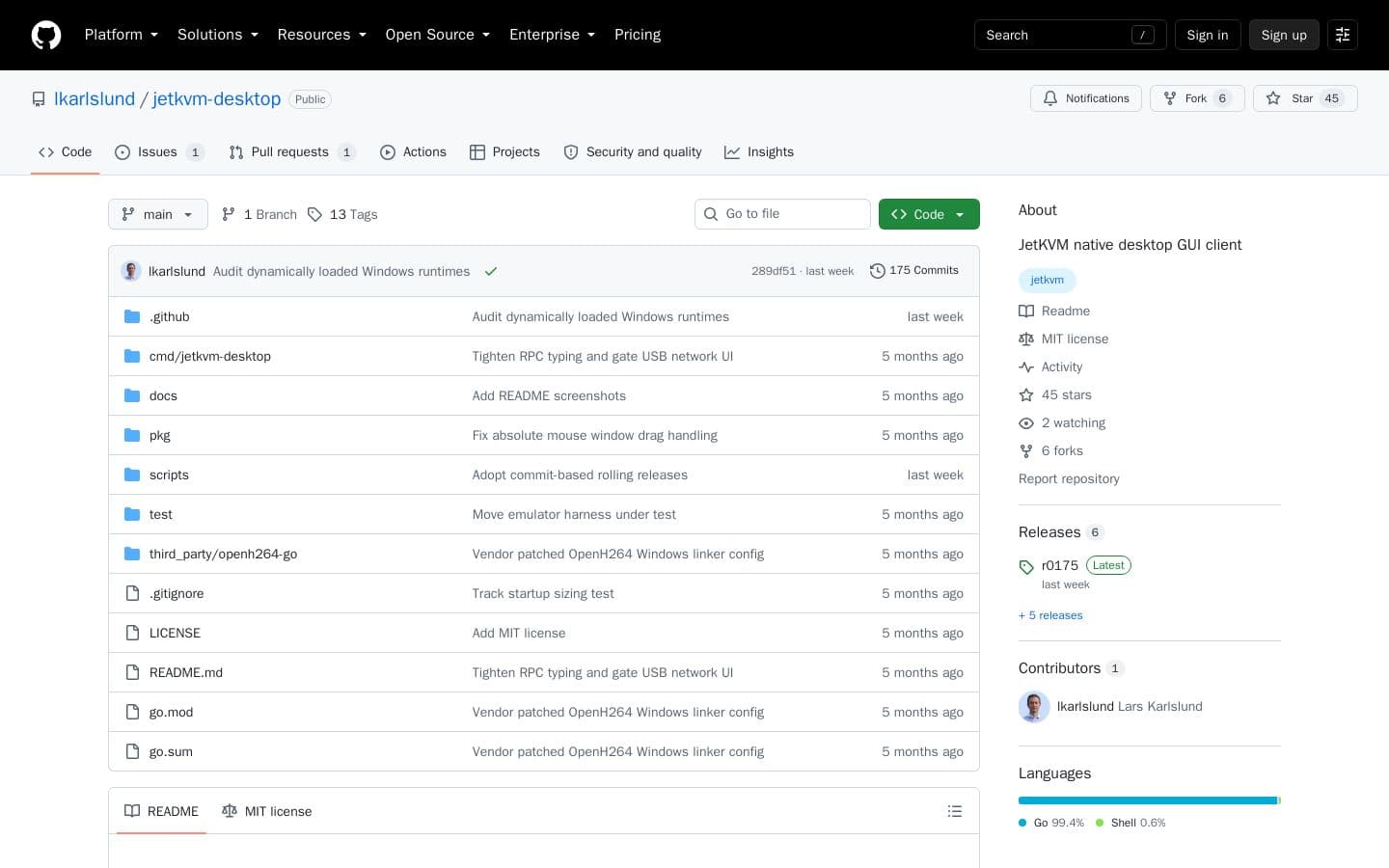
Task: Open the third_party/openh264-go folder
Action: 223,554
